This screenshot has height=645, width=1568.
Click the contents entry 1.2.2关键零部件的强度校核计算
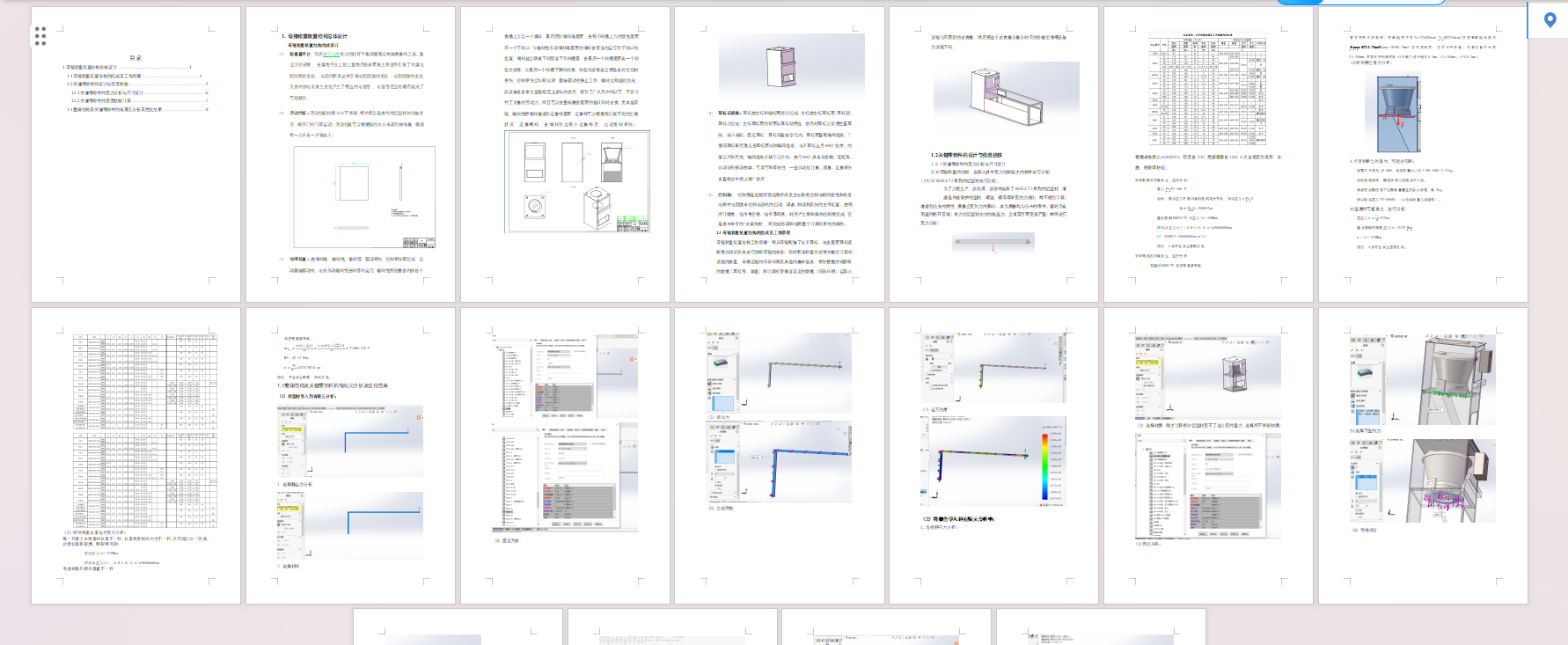click(x=139, y=100)
